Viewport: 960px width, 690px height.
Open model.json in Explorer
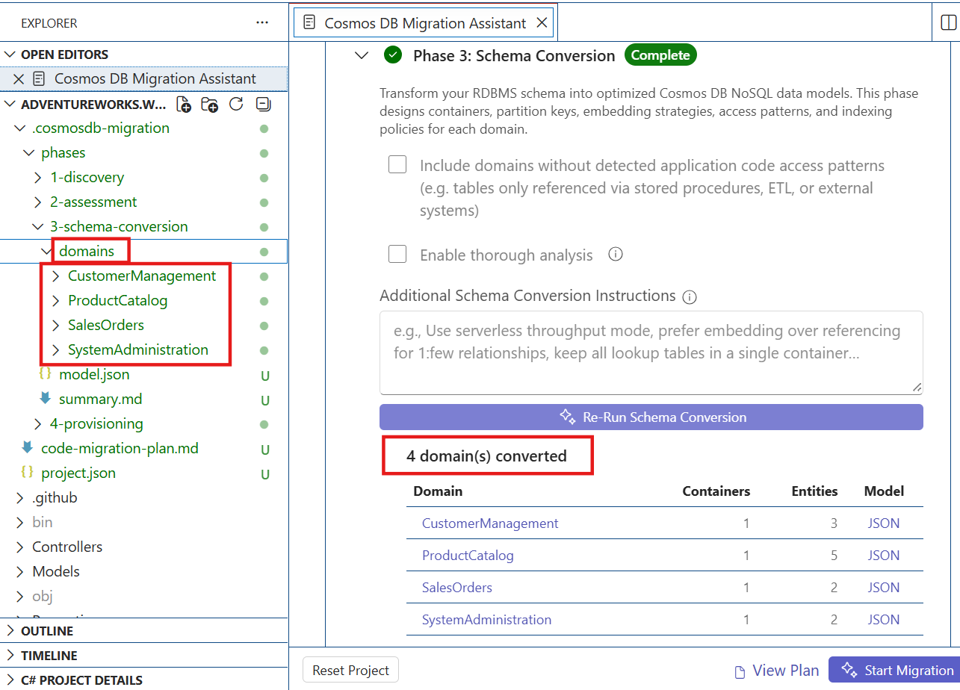tap(94, 374)
